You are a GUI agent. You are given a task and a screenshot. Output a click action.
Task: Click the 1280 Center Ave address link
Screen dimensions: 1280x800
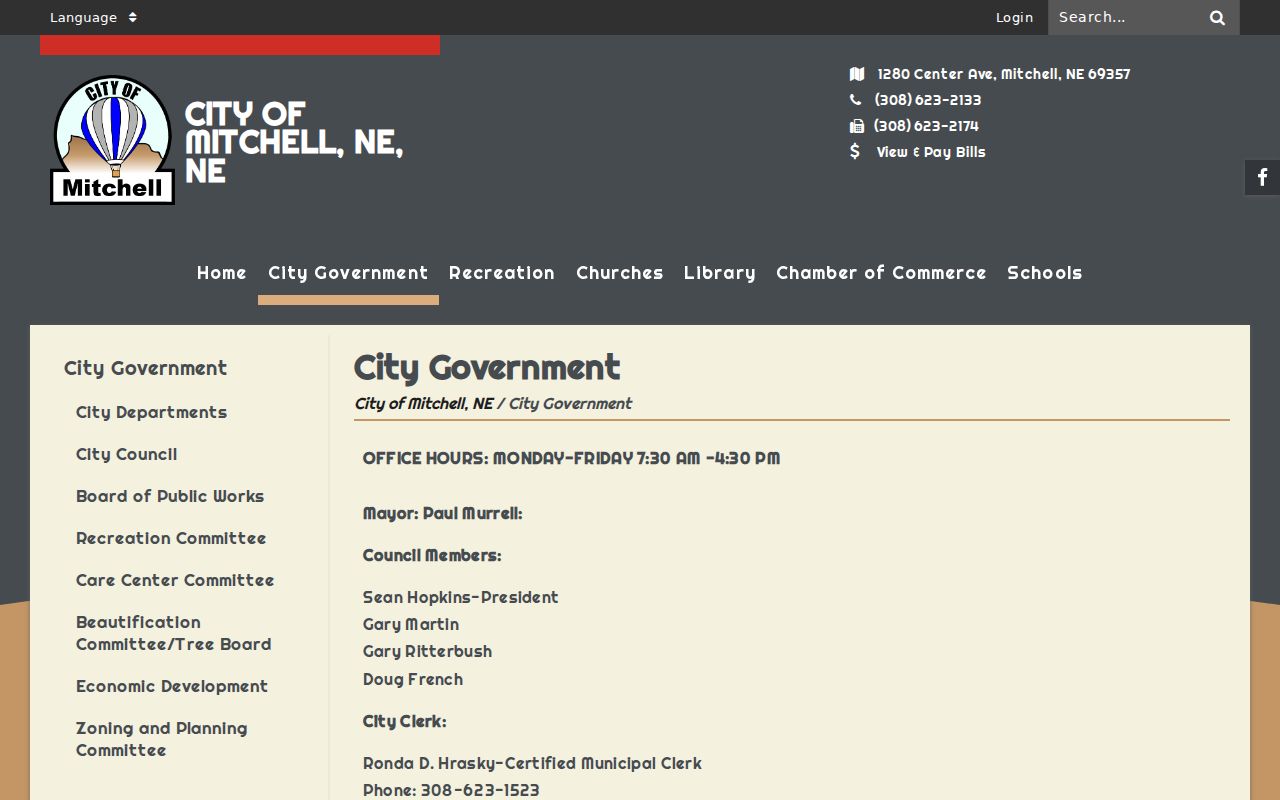tap(1004, 74)
